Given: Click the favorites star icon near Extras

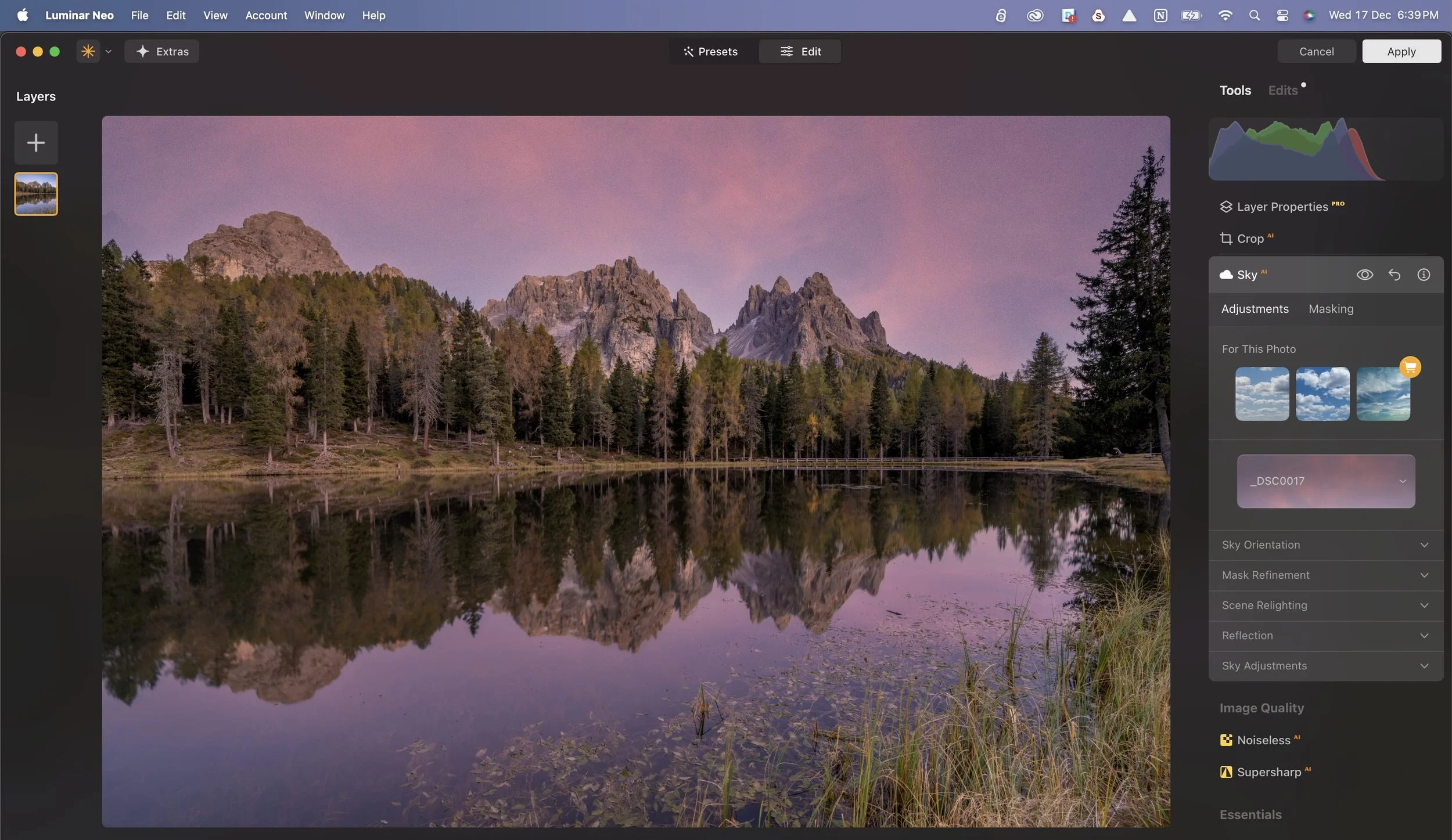Looking at the screenshot, I should (x=87, y=51).
